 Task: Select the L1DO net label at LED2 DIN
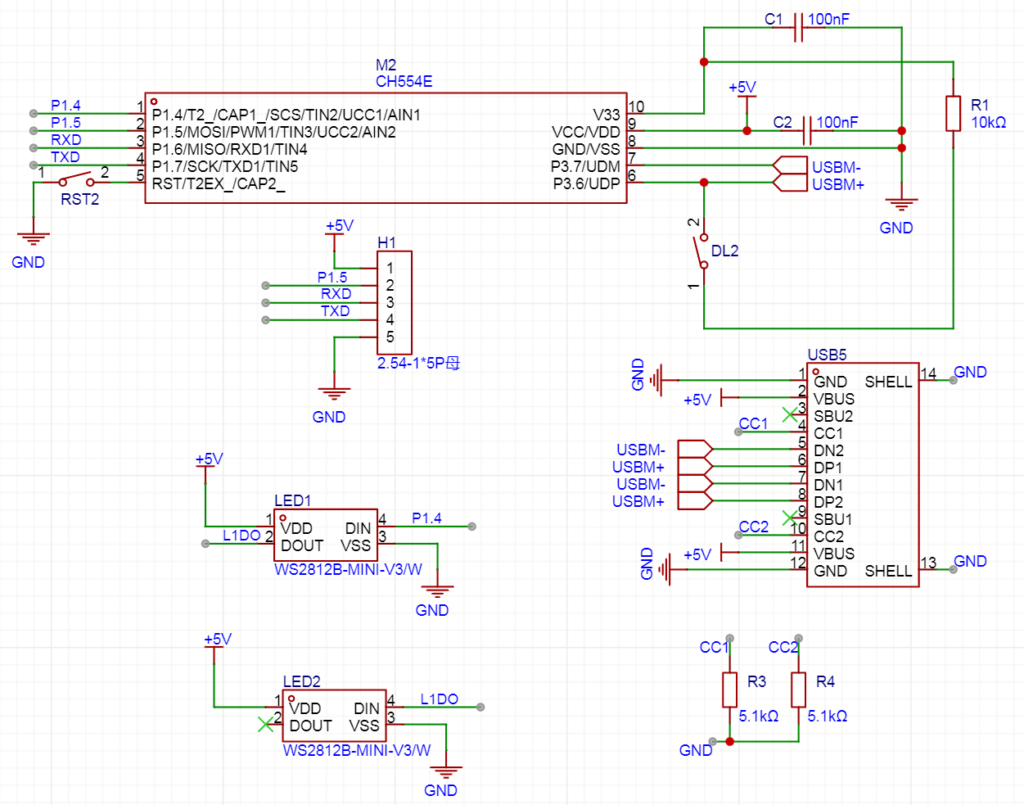click(x=439, y=698)
